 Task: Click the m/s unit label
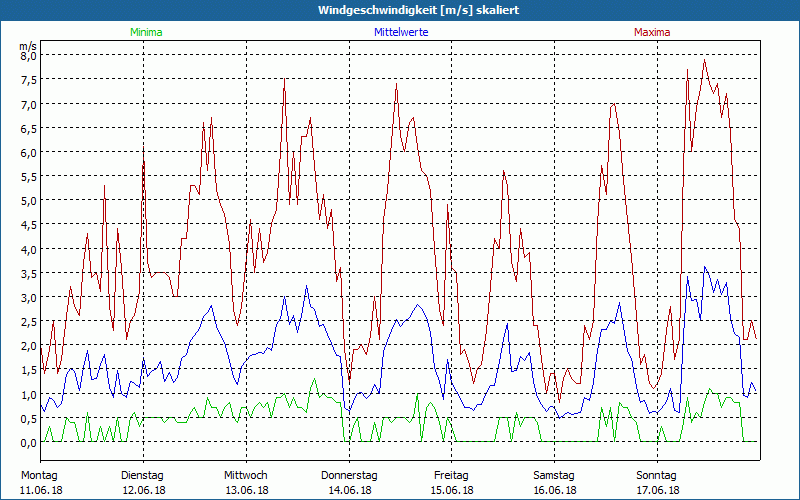[x=27, y=45]
